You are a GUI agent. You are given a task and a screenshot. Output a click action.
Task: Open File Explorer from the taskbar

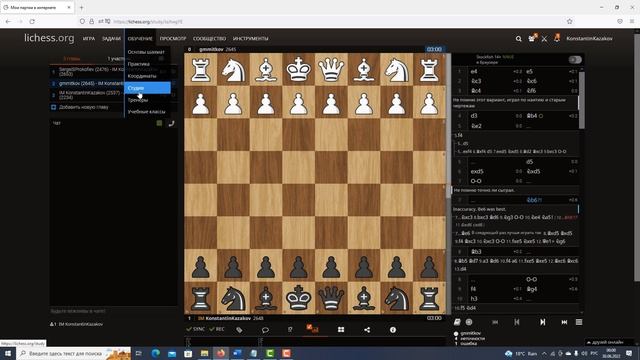point(204,353)
